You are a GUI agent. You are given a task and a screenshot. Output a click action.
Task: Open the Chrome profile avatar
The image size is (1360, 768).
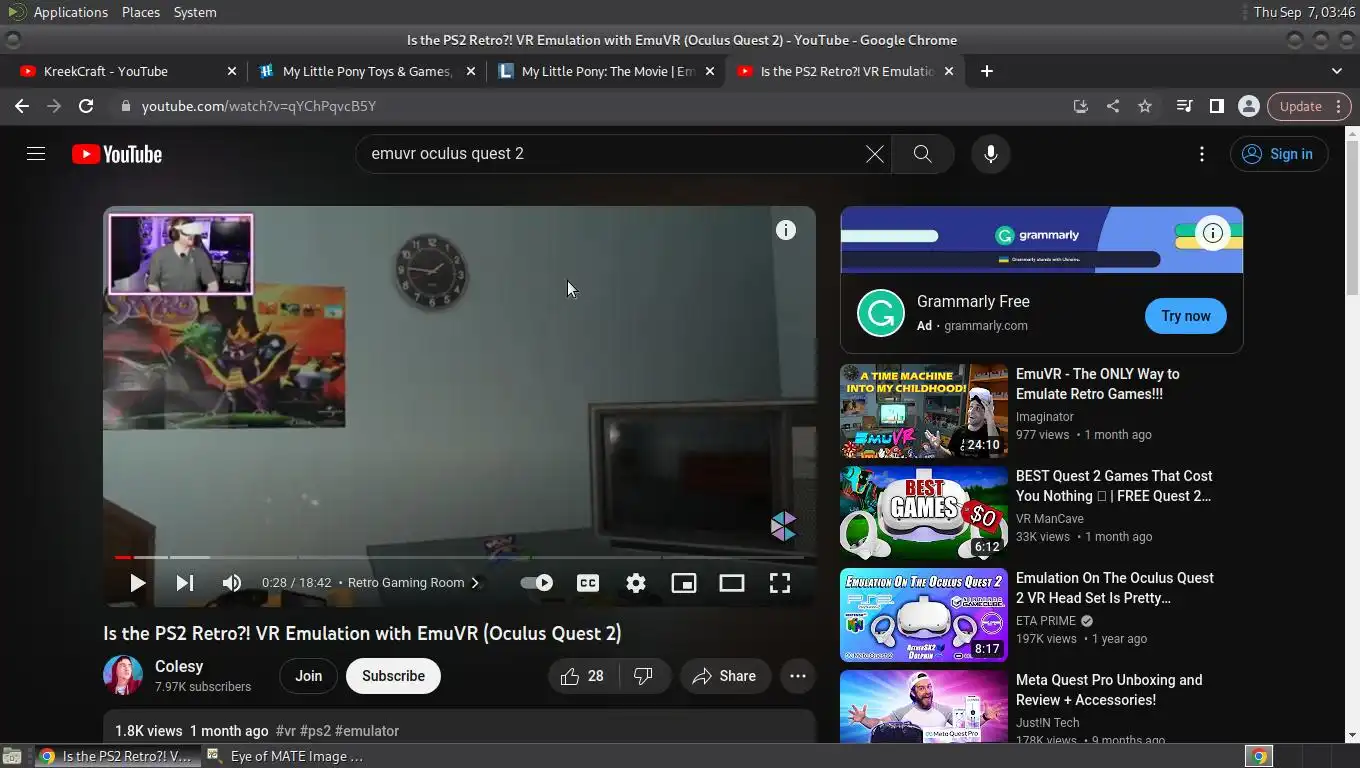pos(1248,106)
